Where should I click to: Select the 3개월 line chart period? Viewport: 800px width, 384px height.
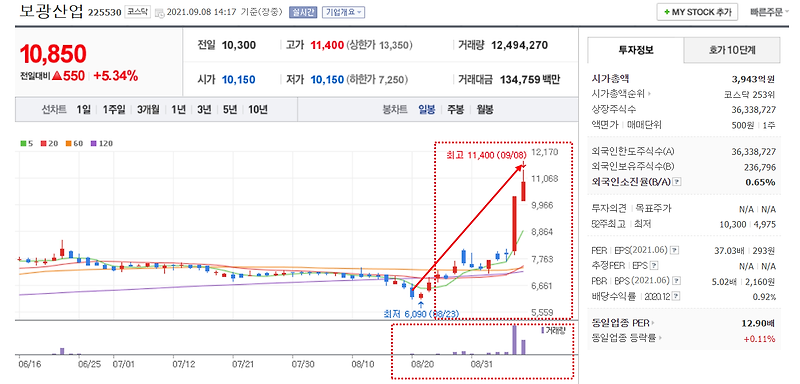pos(148,110)
